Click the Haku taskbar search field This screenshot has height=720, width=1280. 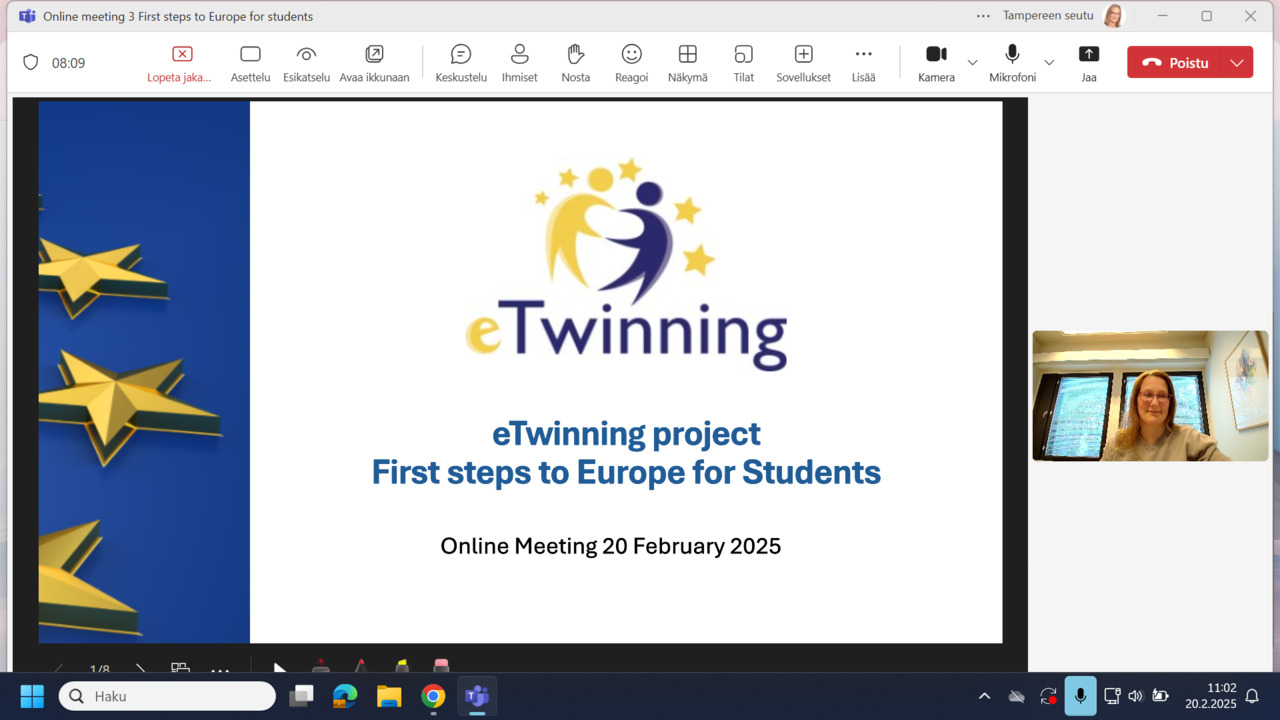coord(167,696)
